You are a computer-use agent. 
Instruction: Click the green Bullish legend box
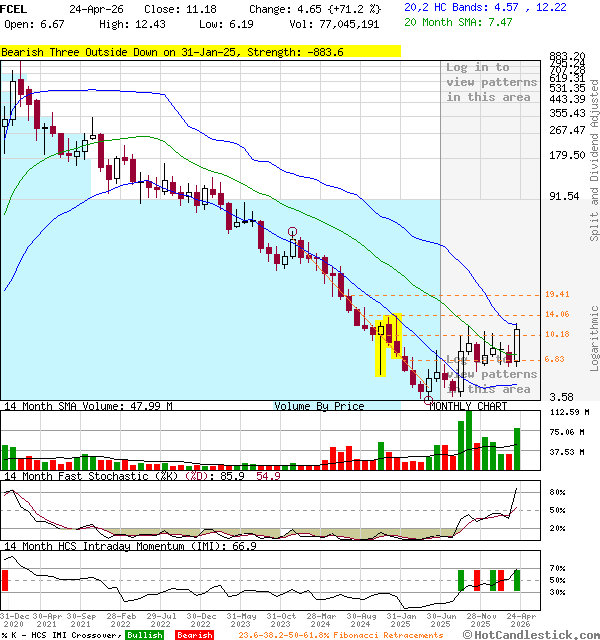tap(144, 635)
